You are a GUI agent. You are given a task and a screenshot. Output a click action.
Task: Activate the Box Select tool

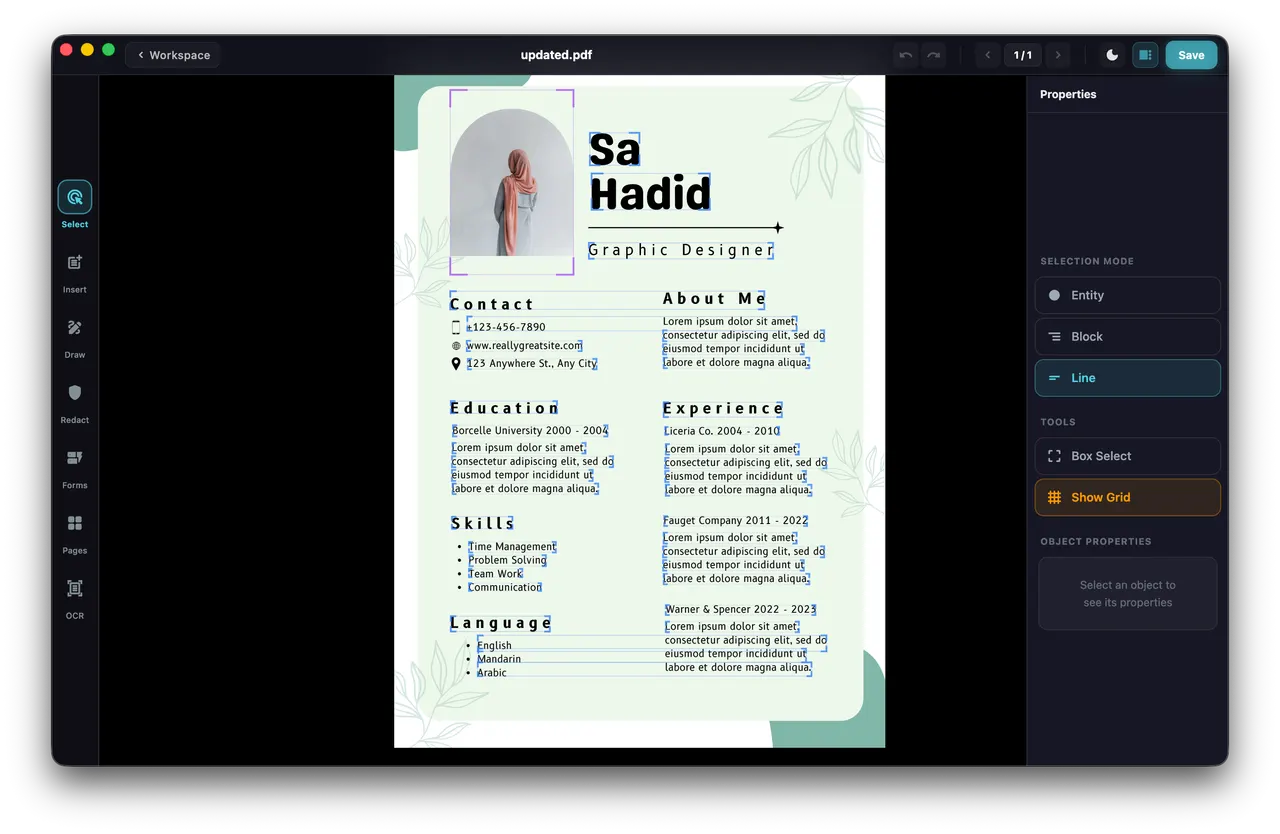(x=1127, y=456)
